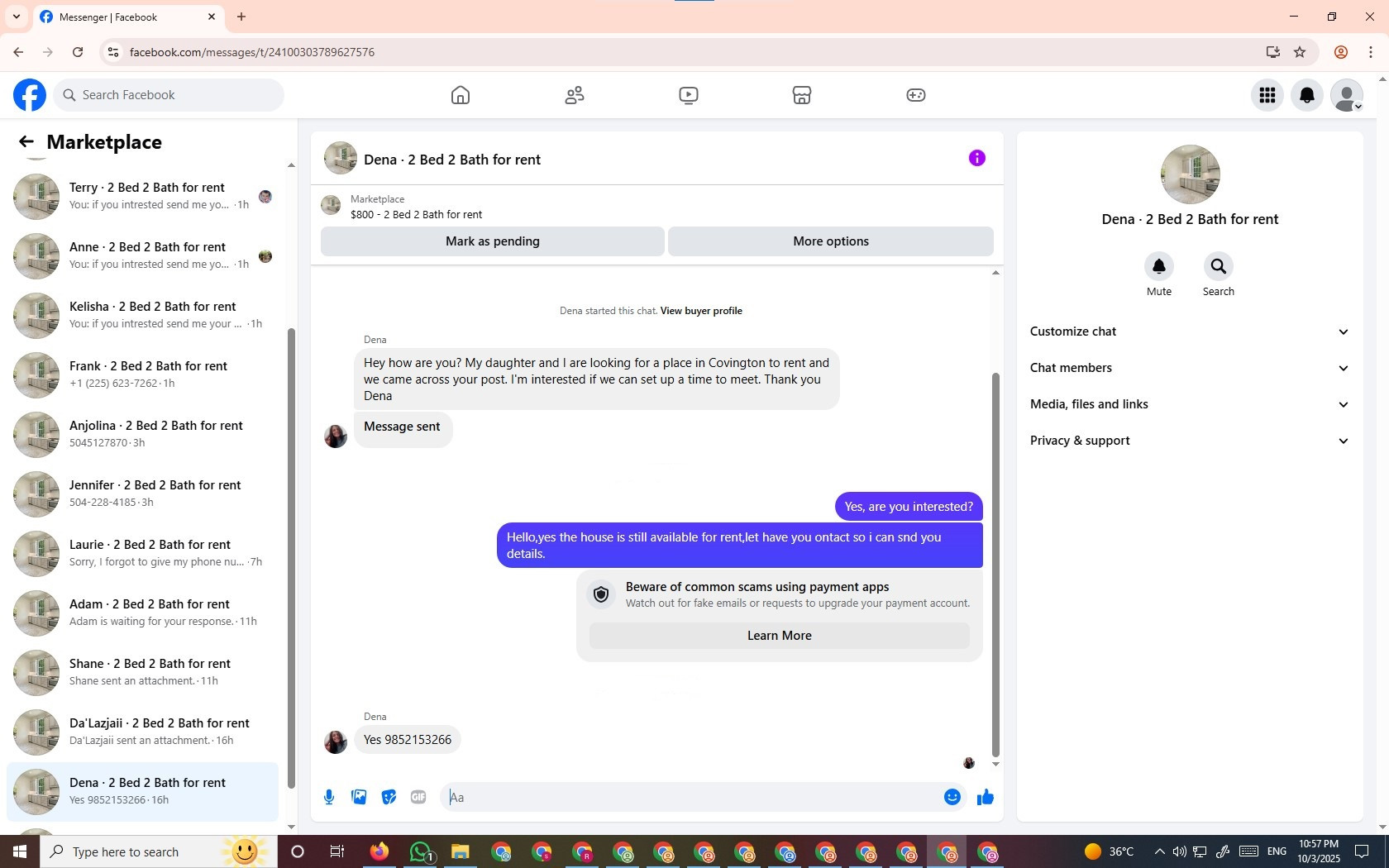Choose a sticker from the sticker icon
1389x868 pixels.
389,797
